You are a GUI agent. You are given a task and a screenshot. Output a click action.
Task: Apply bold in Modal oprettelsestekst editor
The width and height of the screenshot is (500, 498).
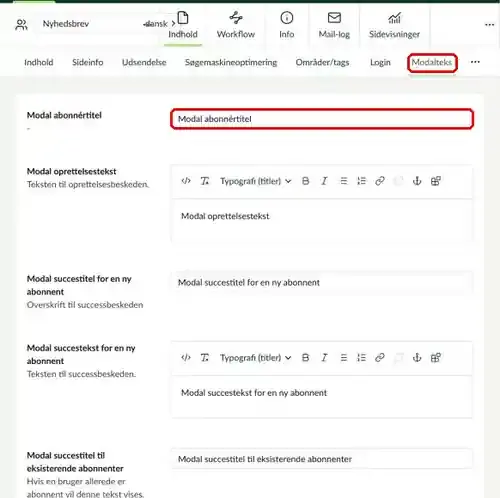click(x=305, y=181)
